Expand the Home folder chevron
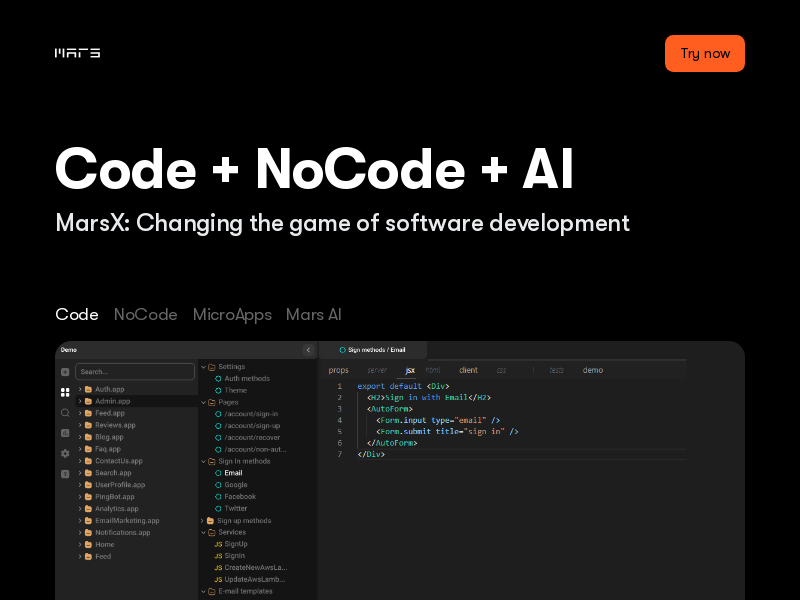Viewport: 800px width, 600px height. click(80, 544)
